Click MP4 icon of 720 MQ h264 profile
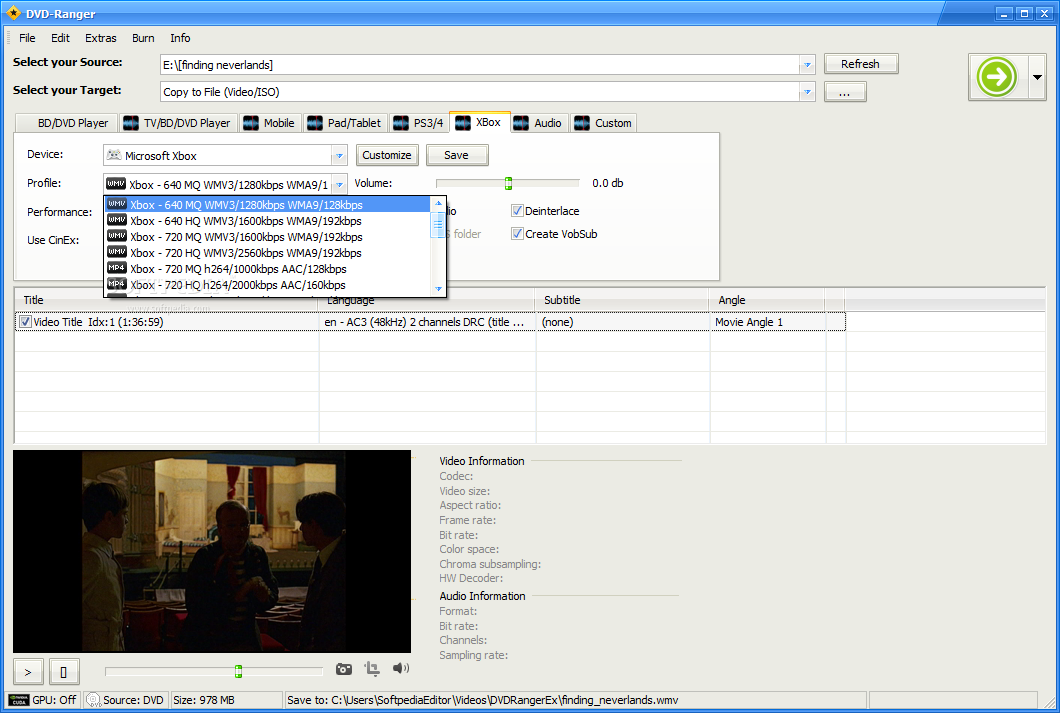The height and width of the screenshot is (713, 1060). pyautogui.click(x=117, y=268)
